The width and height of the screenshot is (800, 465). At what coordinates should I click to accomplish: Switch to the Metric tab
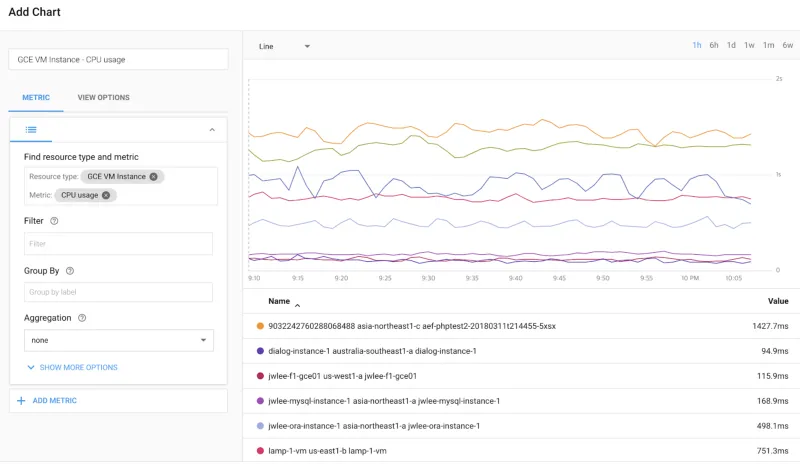pyautogui.click(x=36, y=97)
